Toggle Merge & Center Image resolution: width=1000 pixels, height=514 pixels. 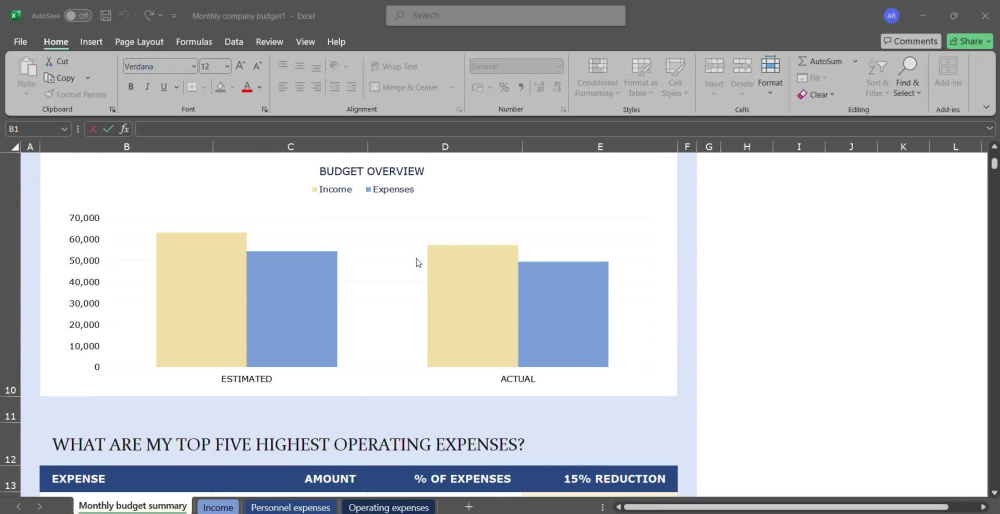click(404, 87)
